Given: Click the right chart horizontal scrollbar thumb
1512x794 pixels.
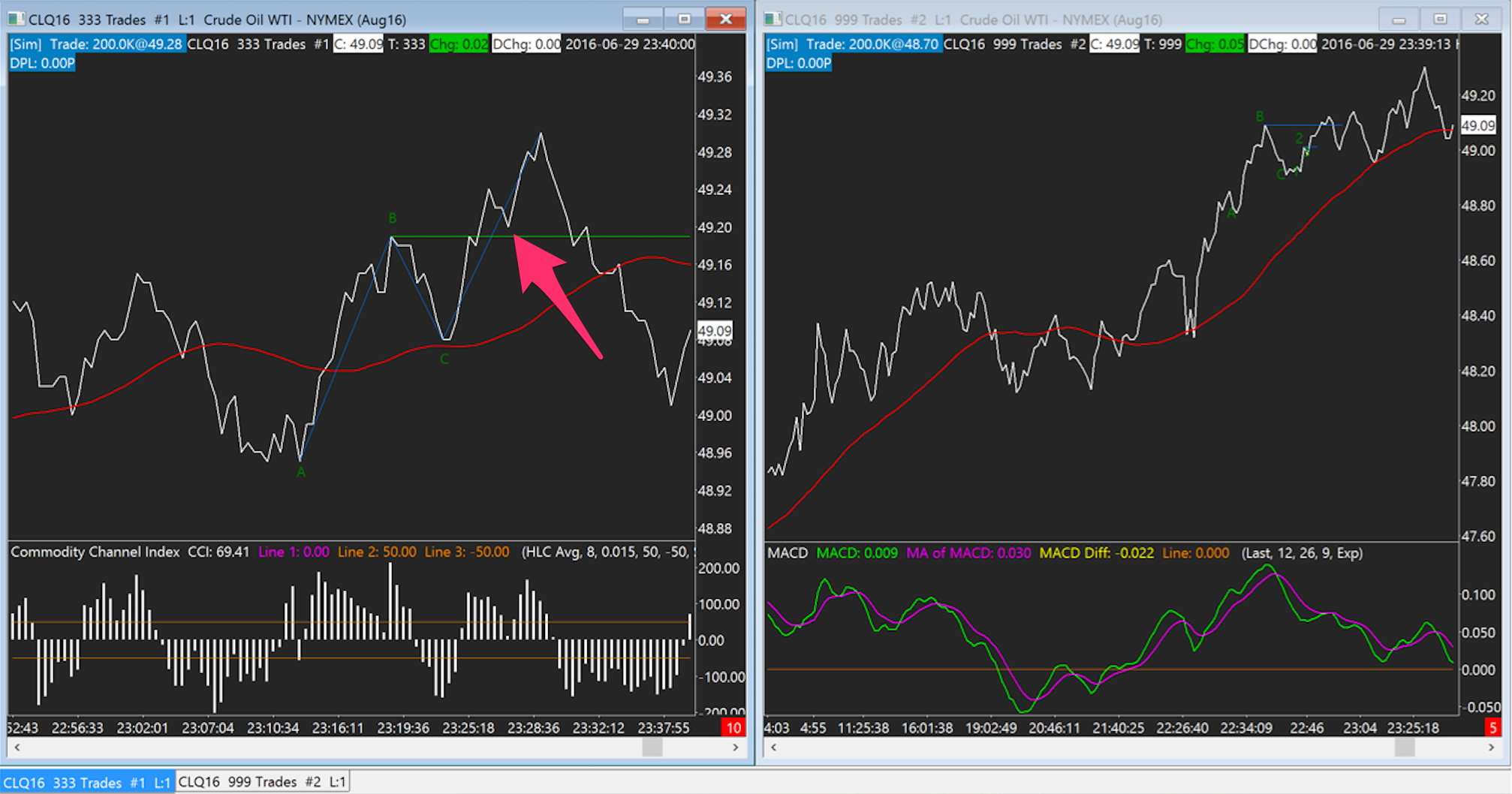Looking at the screenshot, I should coord(1405,747).
